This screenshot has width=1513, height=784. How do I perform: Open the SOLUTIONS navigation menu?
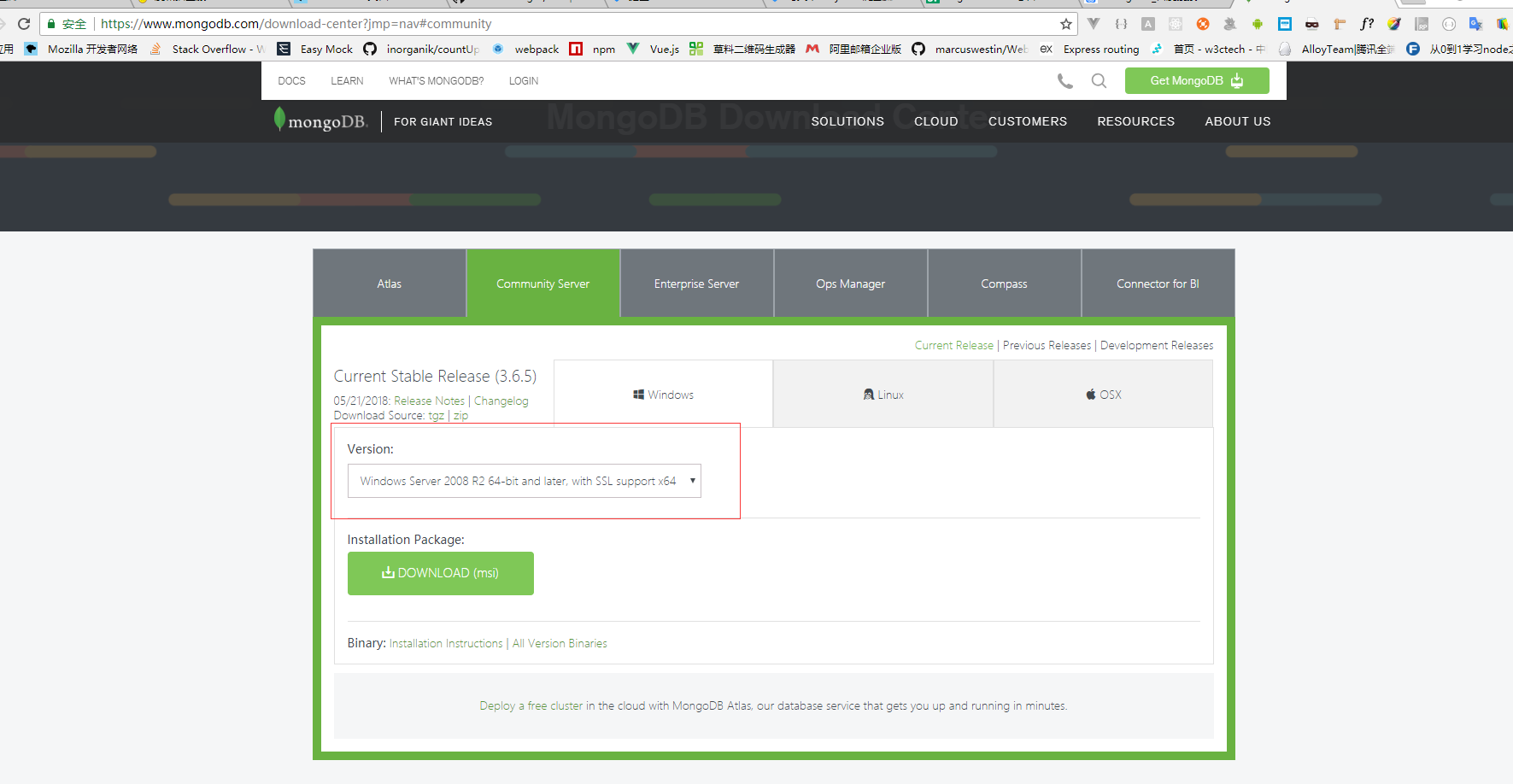(x=847, y=121)
